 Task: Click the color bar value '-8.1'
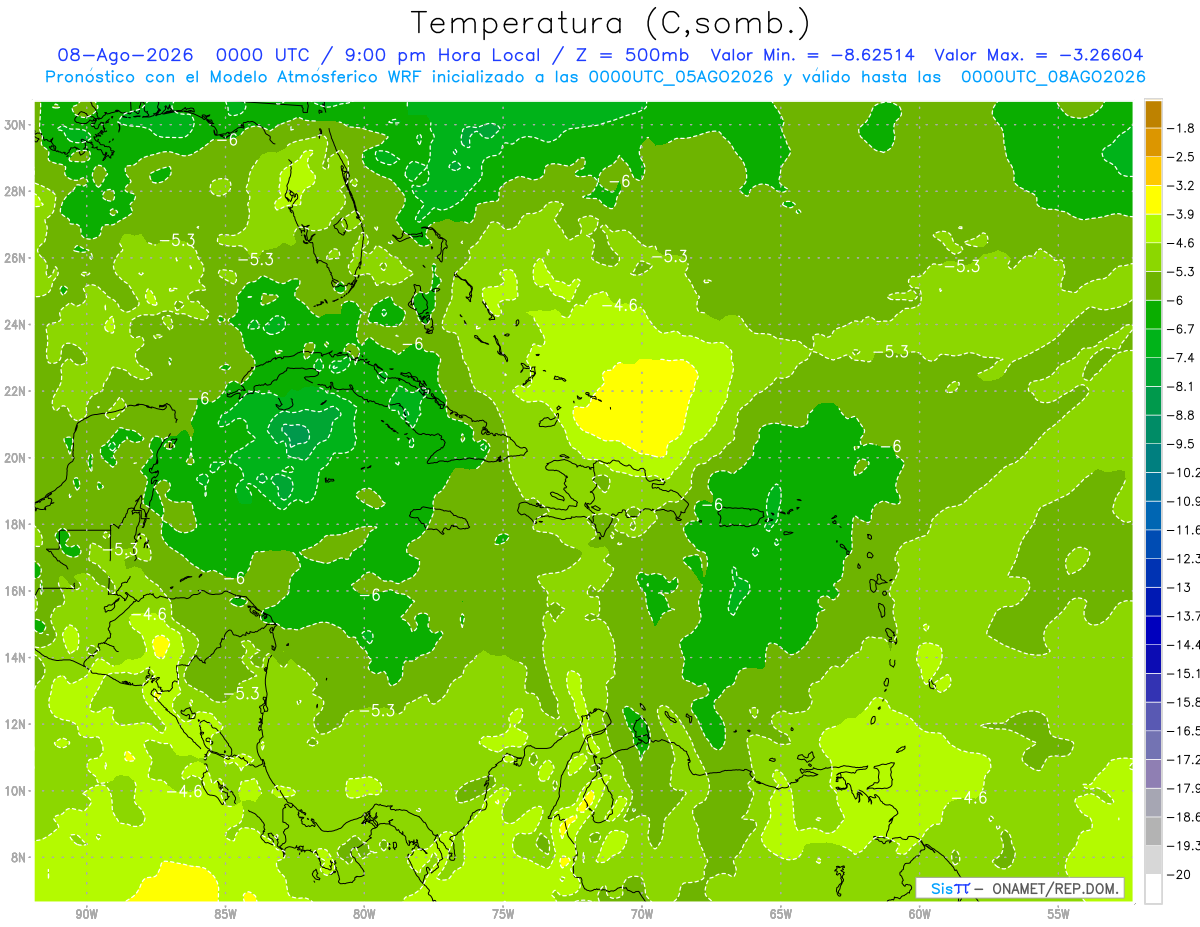[1182, 386]
